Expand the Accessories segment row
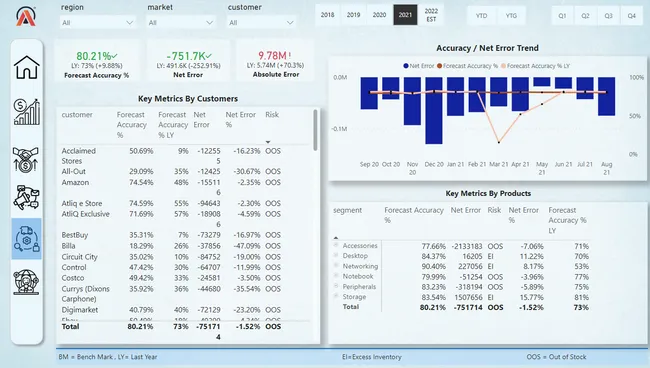650x368 pixels. [x=336, y=245]
